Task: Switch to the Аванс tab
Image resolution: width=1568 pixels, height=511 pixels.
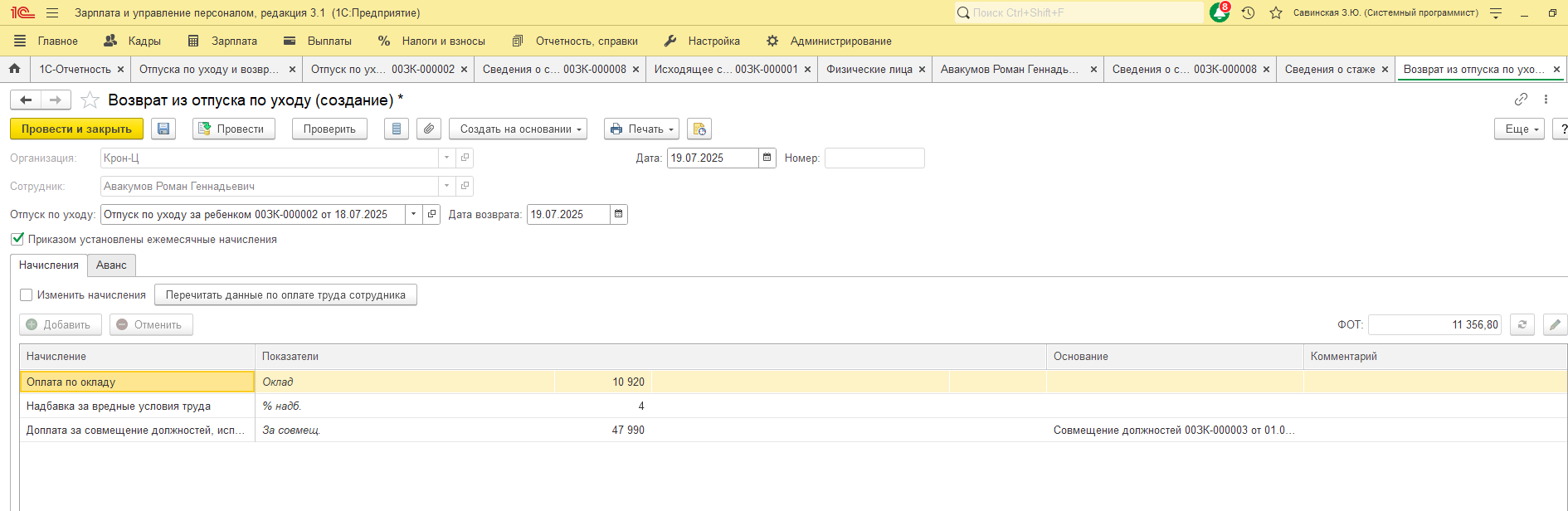Action: coord(111,265)
